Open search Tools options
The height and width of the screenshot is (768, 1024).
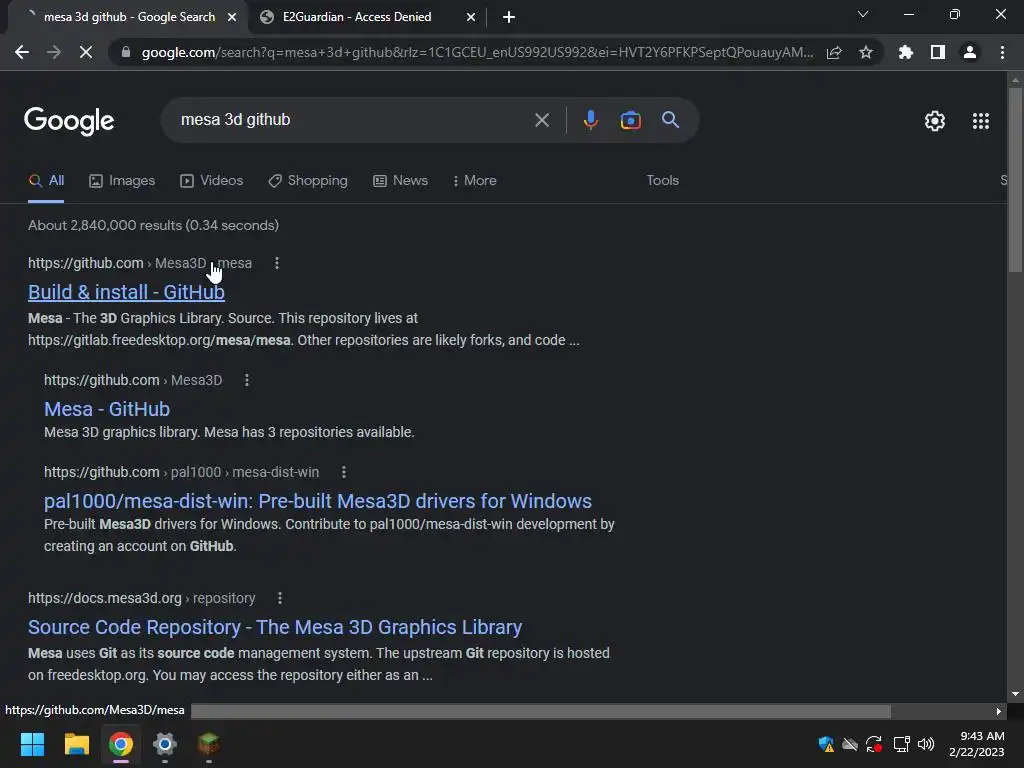tap(662, 180)
